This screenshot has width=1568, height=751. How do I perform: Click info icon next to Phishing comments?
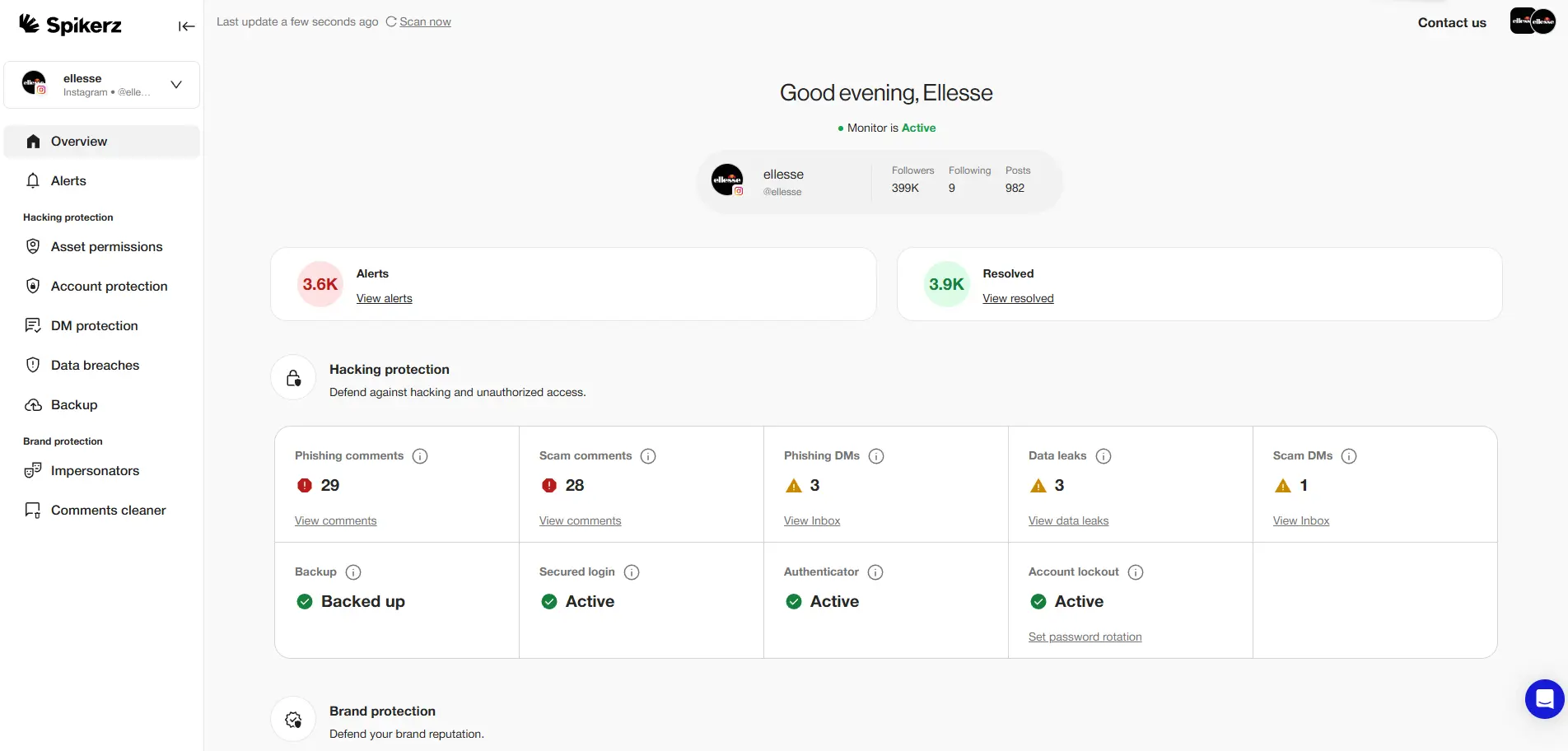[420, 456]
